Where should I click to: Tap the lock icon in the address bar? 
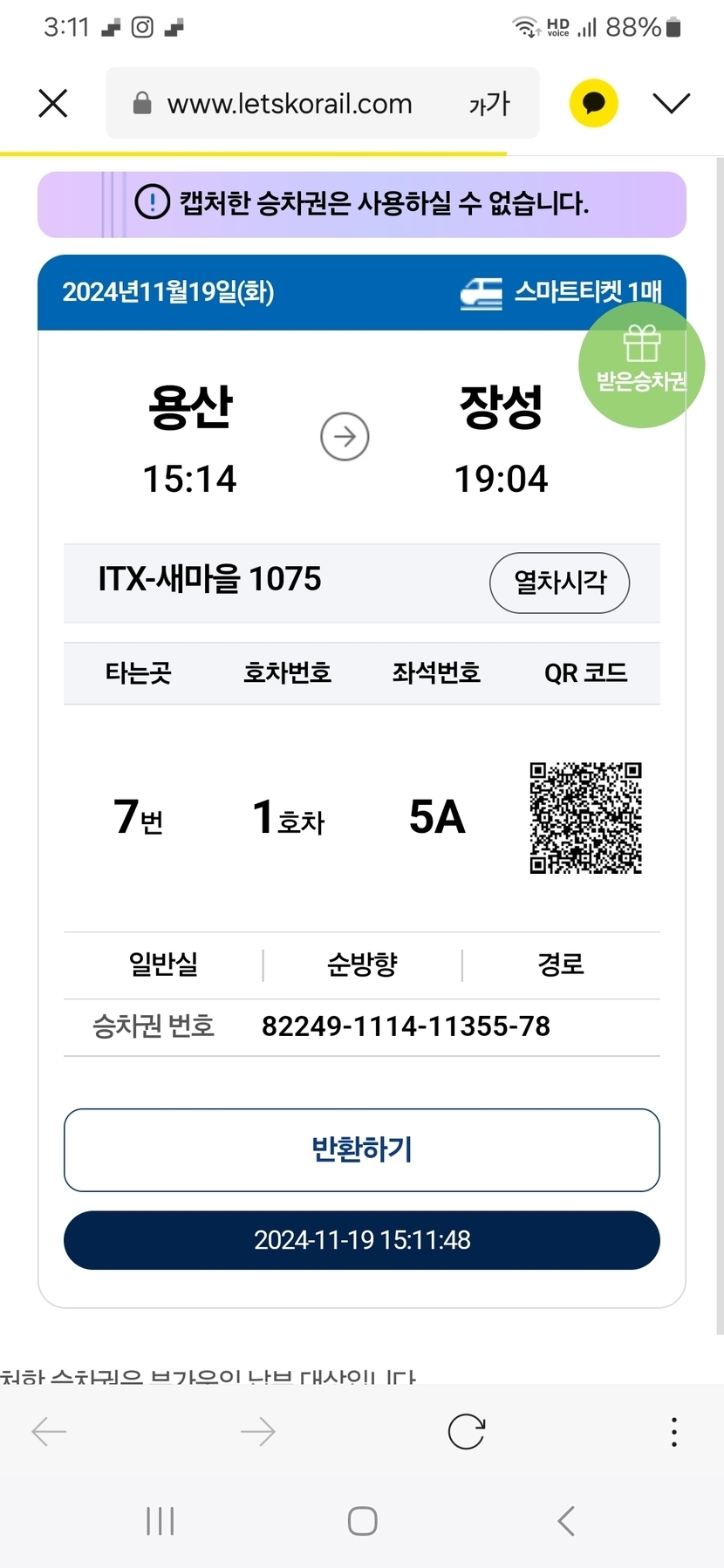142,104
